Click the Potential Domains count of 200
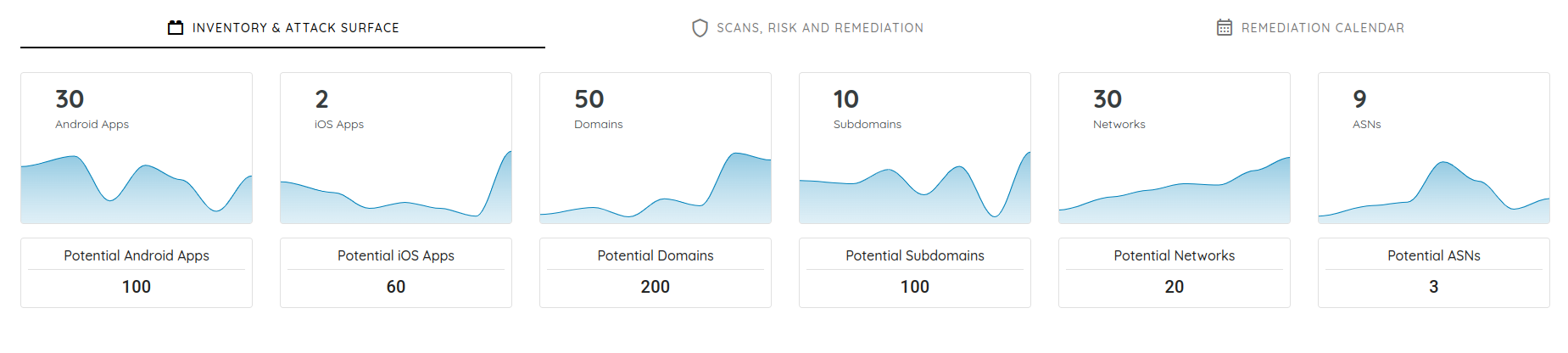This screenshot has height=353, width=1568. tap(656, 287)
